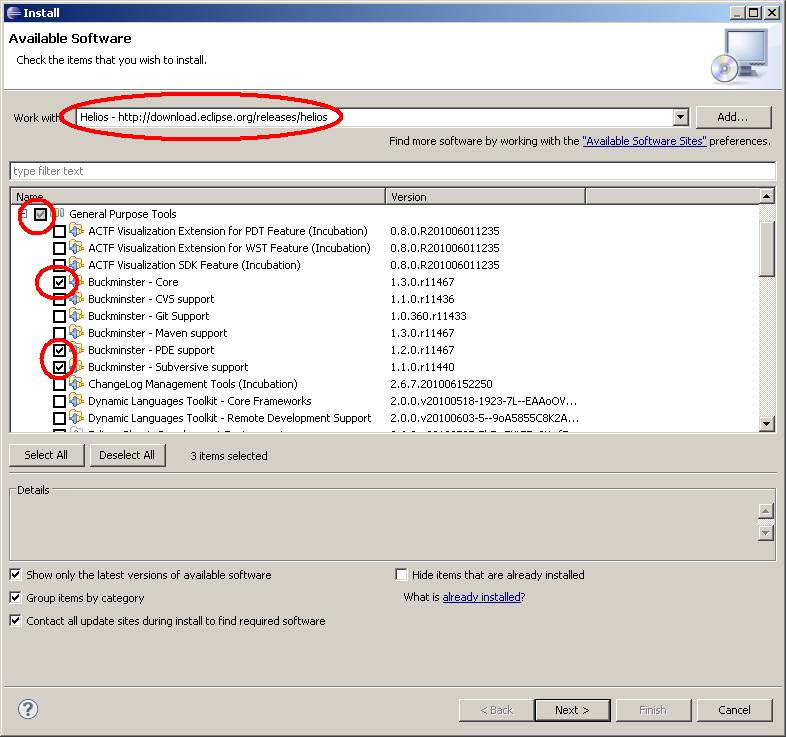Click the General Purpose Tools folder icon
The width and height of the screenshot is (786, 737).
pos(59,214)
